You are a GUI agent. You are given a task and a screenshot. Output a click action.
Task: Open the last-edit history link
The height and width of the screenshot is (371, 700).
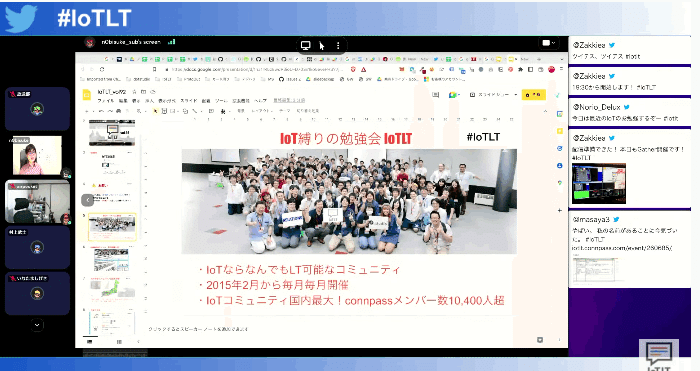coord(289,100)
